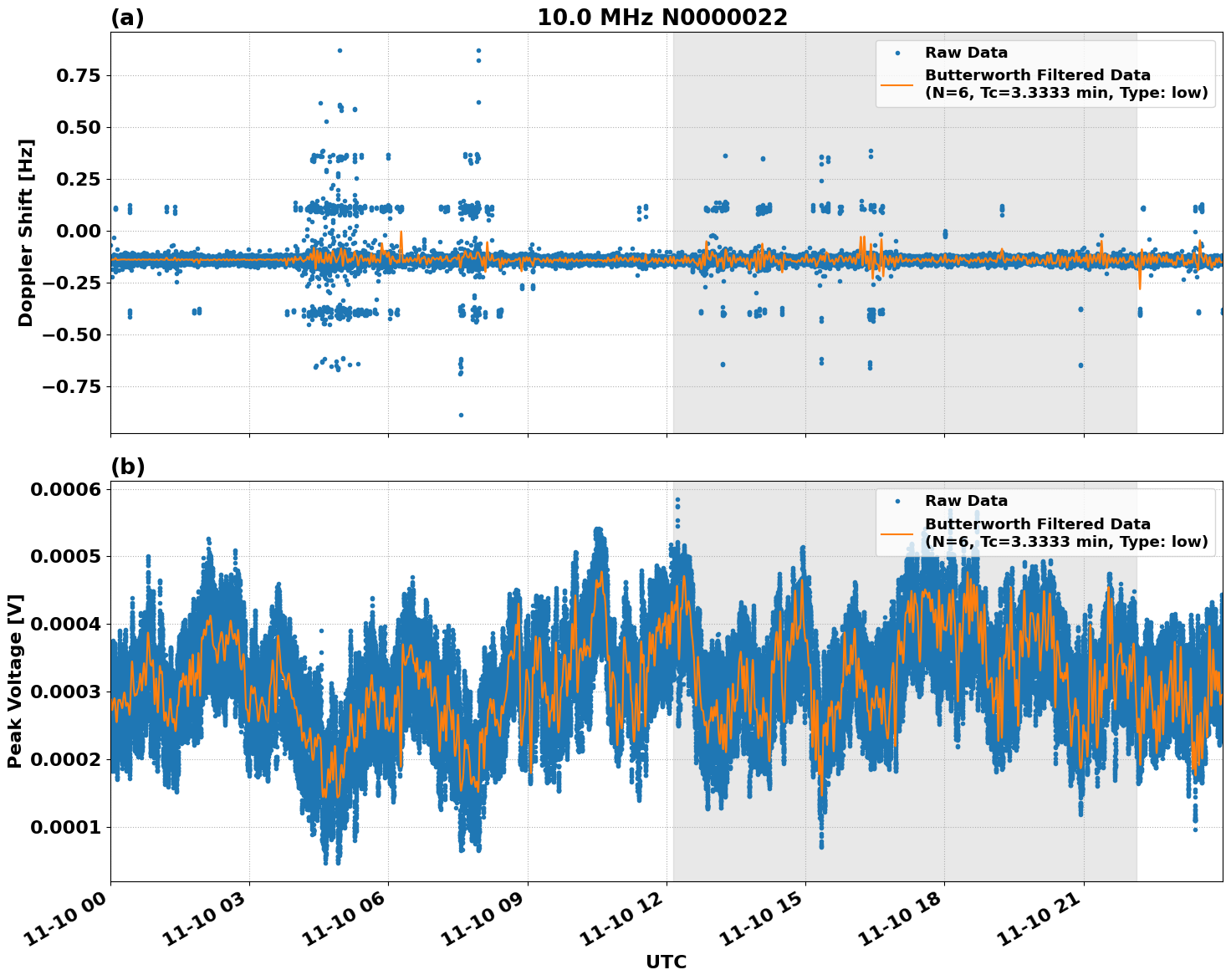Image resolution: width=1231 pixels, height=980 pixels.
Task: Click the peak voltage spike near 12 UTC
Action: tap(678, 499)
